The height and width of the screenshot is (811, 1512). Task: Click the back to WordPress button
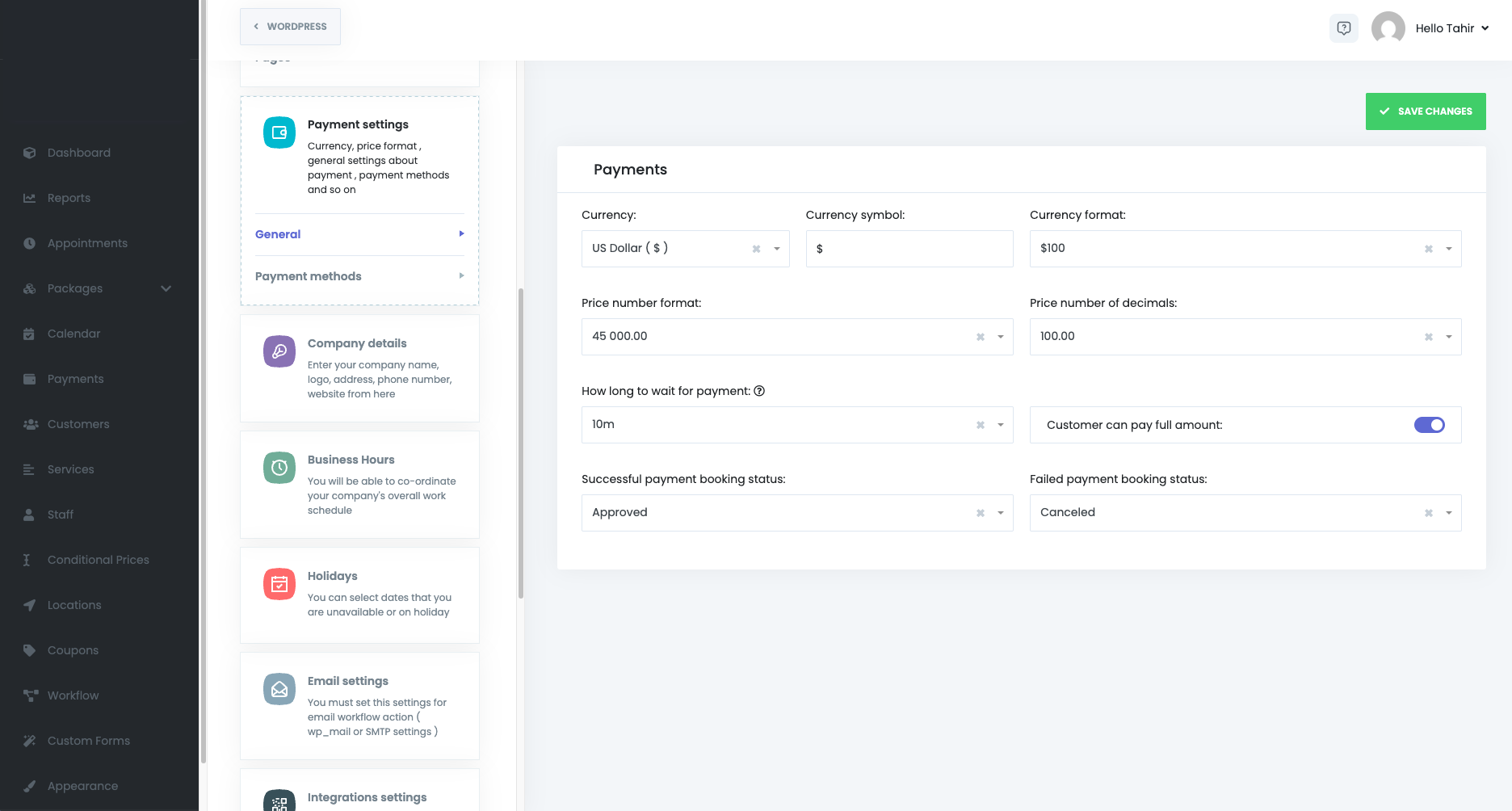[290, 27]
